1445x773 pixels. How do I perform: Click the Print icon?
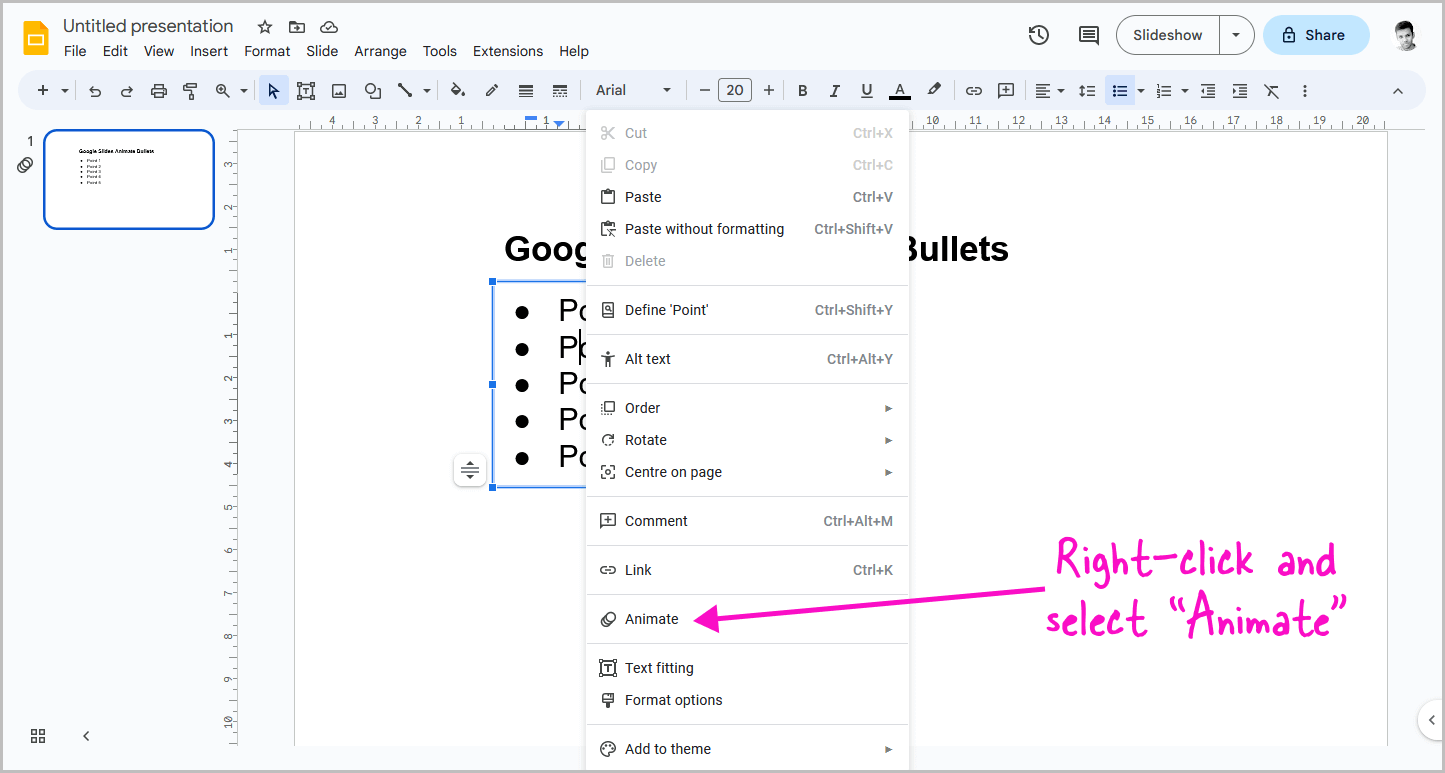pyautogui.click(x=158, y=91)
